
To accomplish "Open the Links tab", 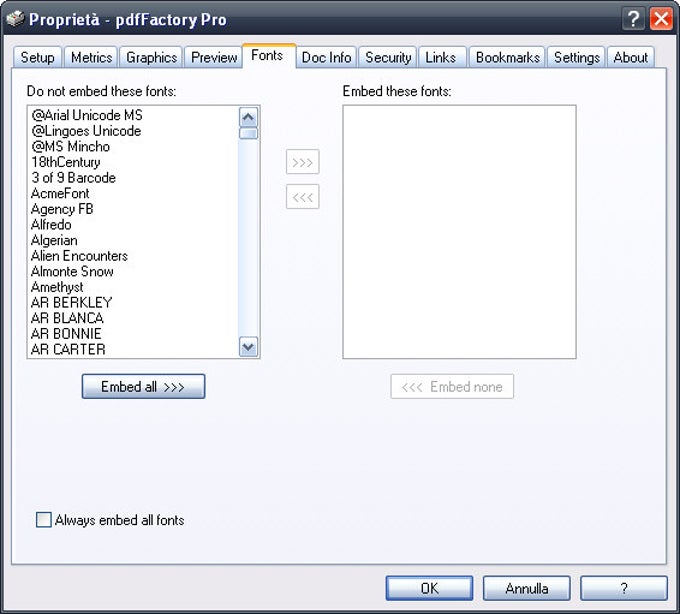I will [x=441, y=57].
